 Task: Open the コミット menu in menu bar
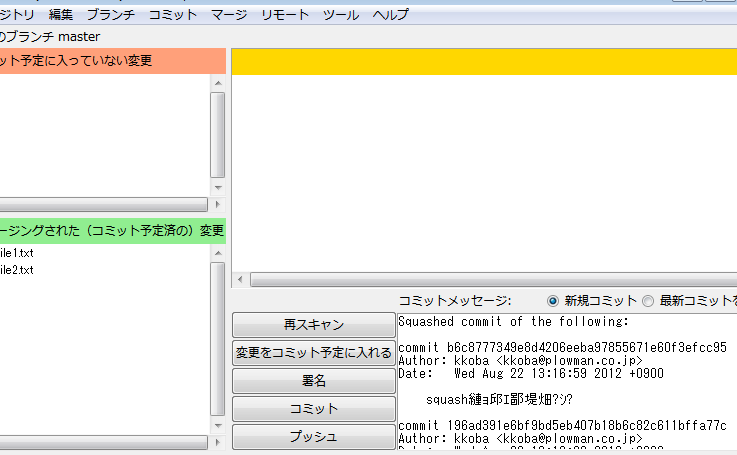tap(173, 15)
